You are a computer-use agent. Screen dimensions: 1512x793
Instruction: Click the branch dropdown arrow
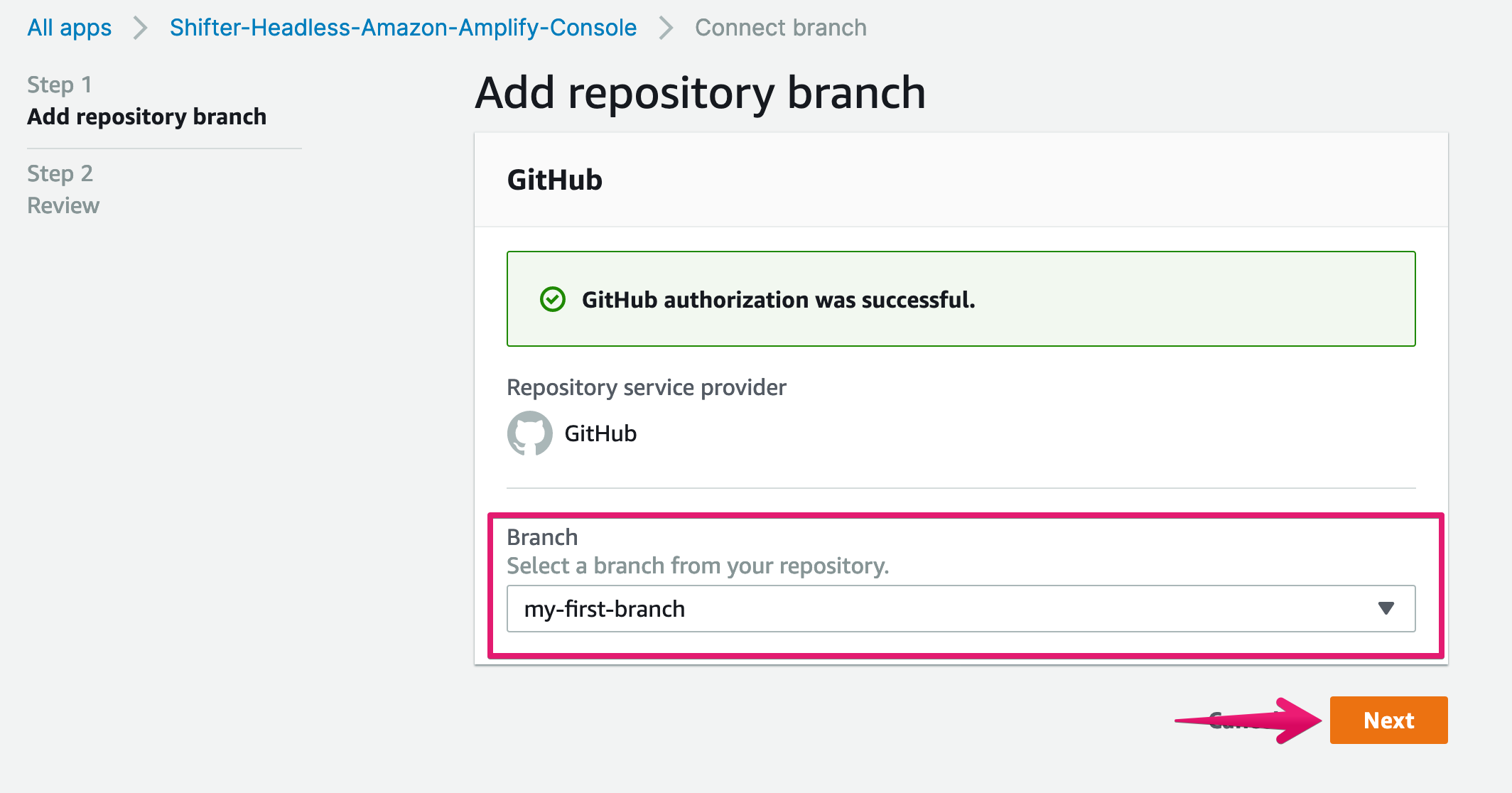[1386, 608]
